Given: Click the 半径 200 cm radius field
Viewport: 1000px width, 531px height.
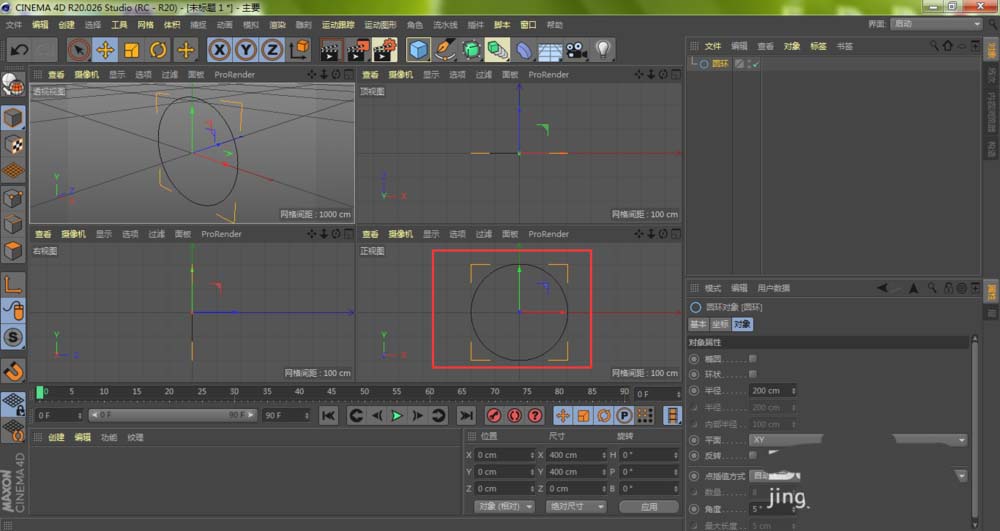Looking at the screenshot, I should [x=768, y=391].
